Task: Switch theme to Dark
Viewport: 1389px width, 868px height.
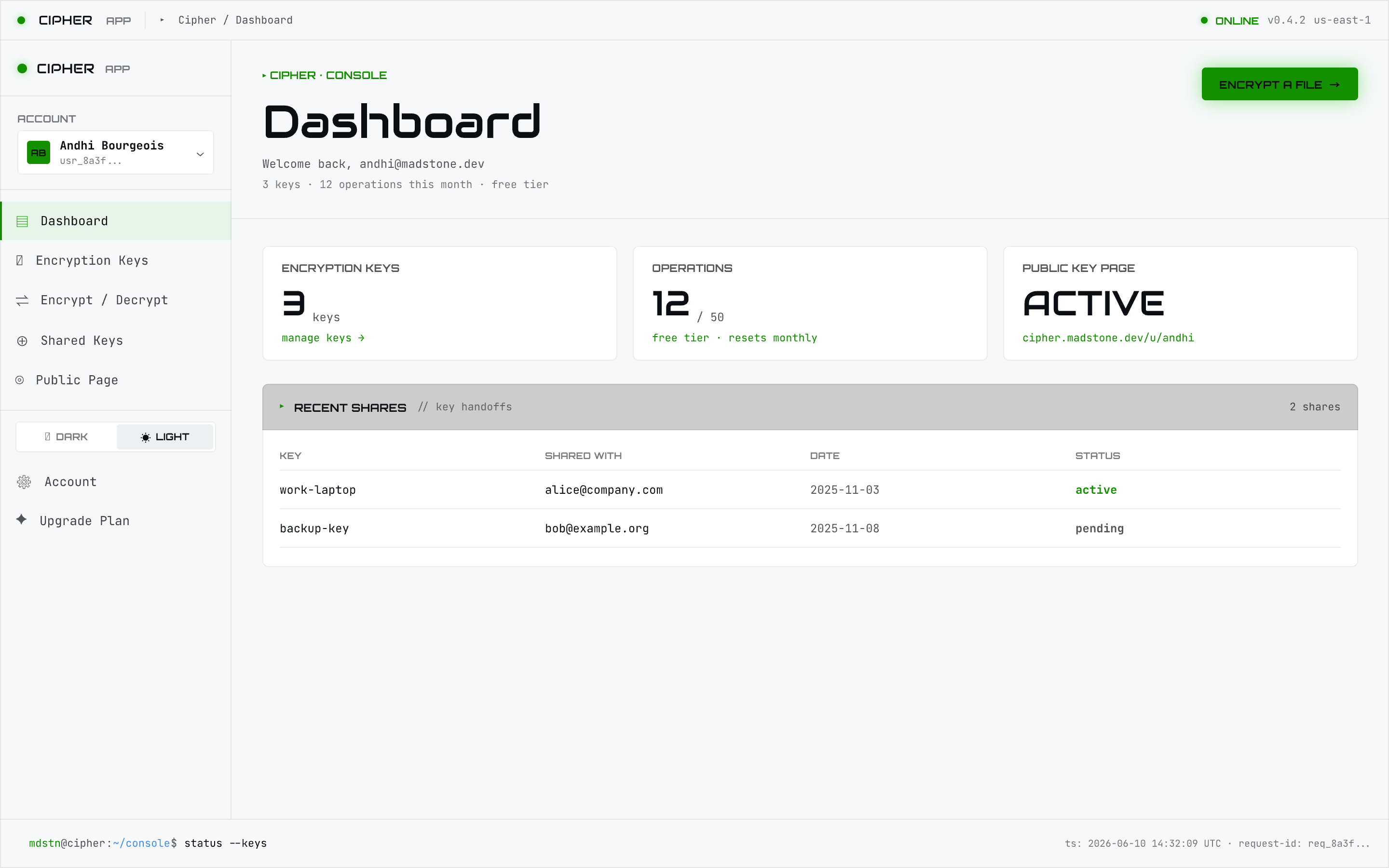Action: [x=67, y=437]
